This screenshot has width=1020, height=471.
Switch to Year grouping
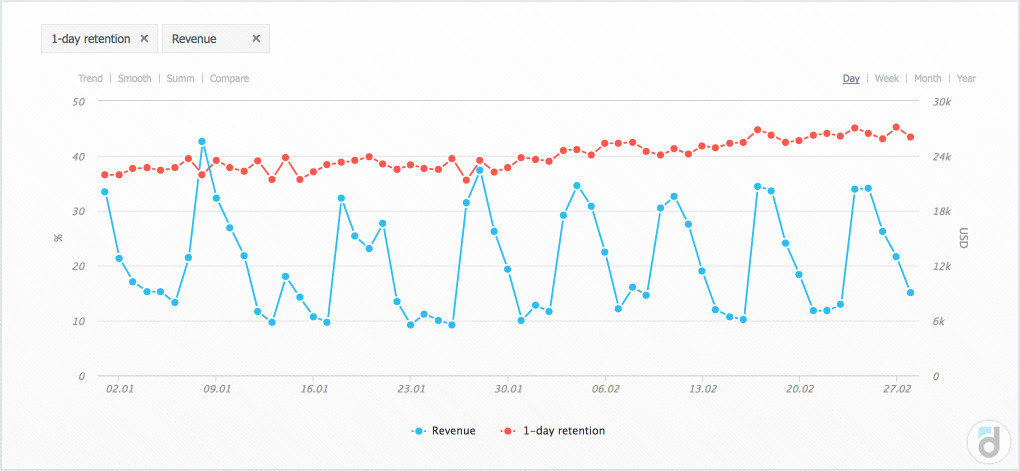pyautogui.click(x=966, y=78)
